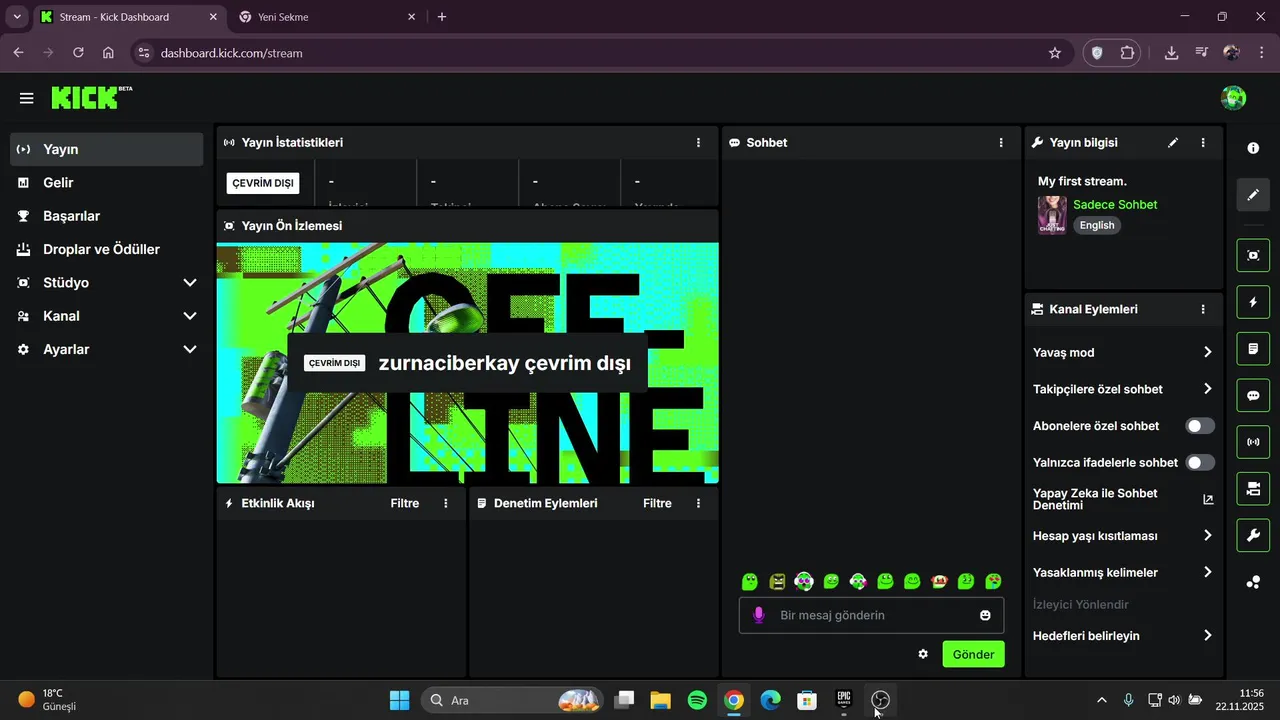Open the Etkinlik Akışı Filtre button
This screenshot has width=1280, height=720.
pos(405,503)
